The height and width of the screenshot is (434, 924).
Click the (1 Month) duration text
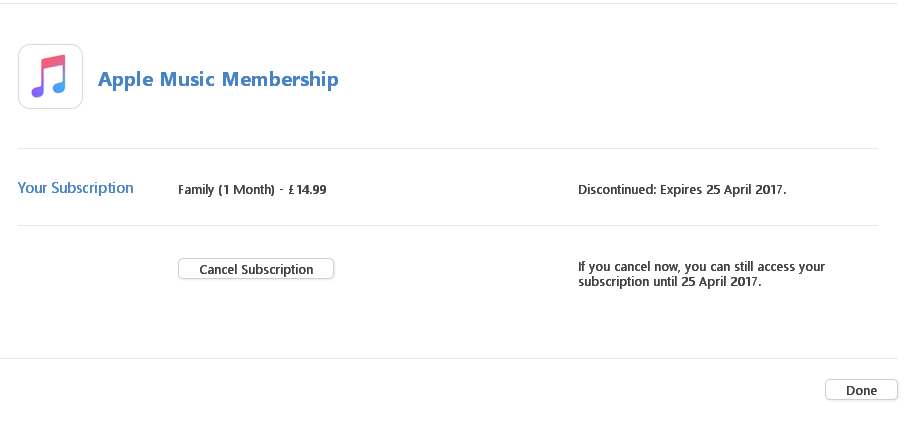pos(246,190)
